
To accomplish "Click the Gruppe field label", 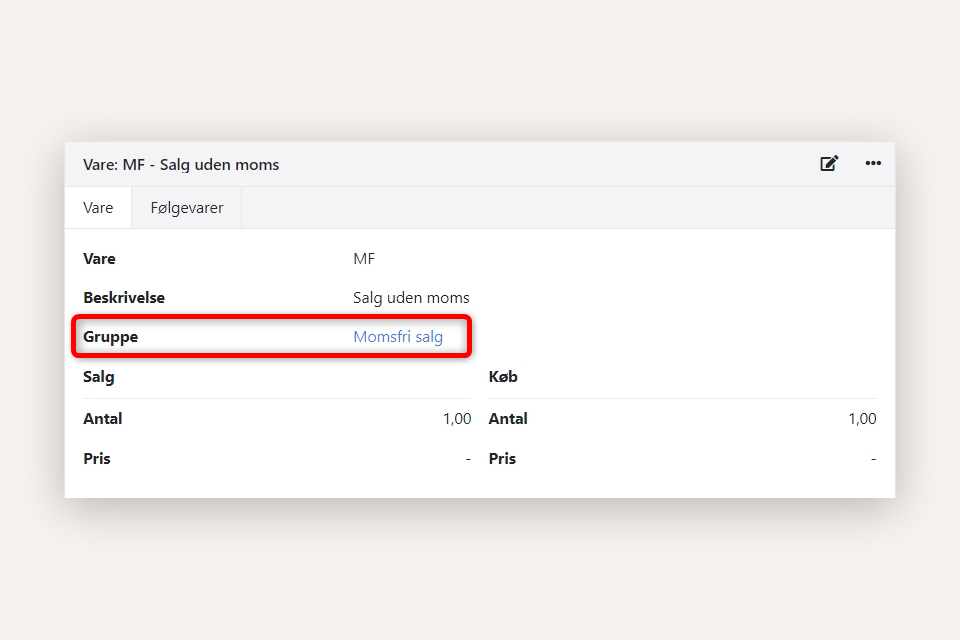I will click(x=110, y=337).
